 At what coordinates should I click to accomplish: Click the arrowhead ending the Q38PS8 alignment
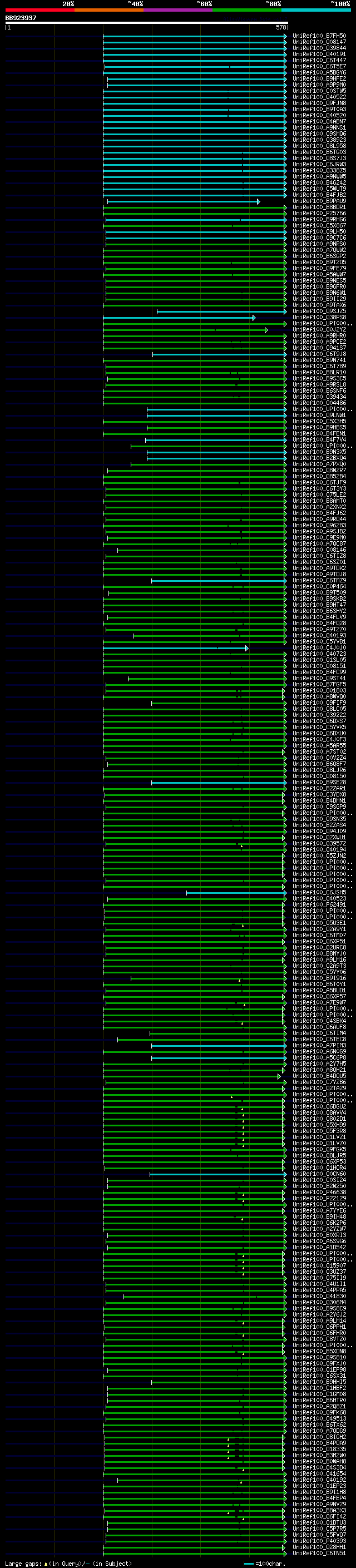tap(254, 318)
